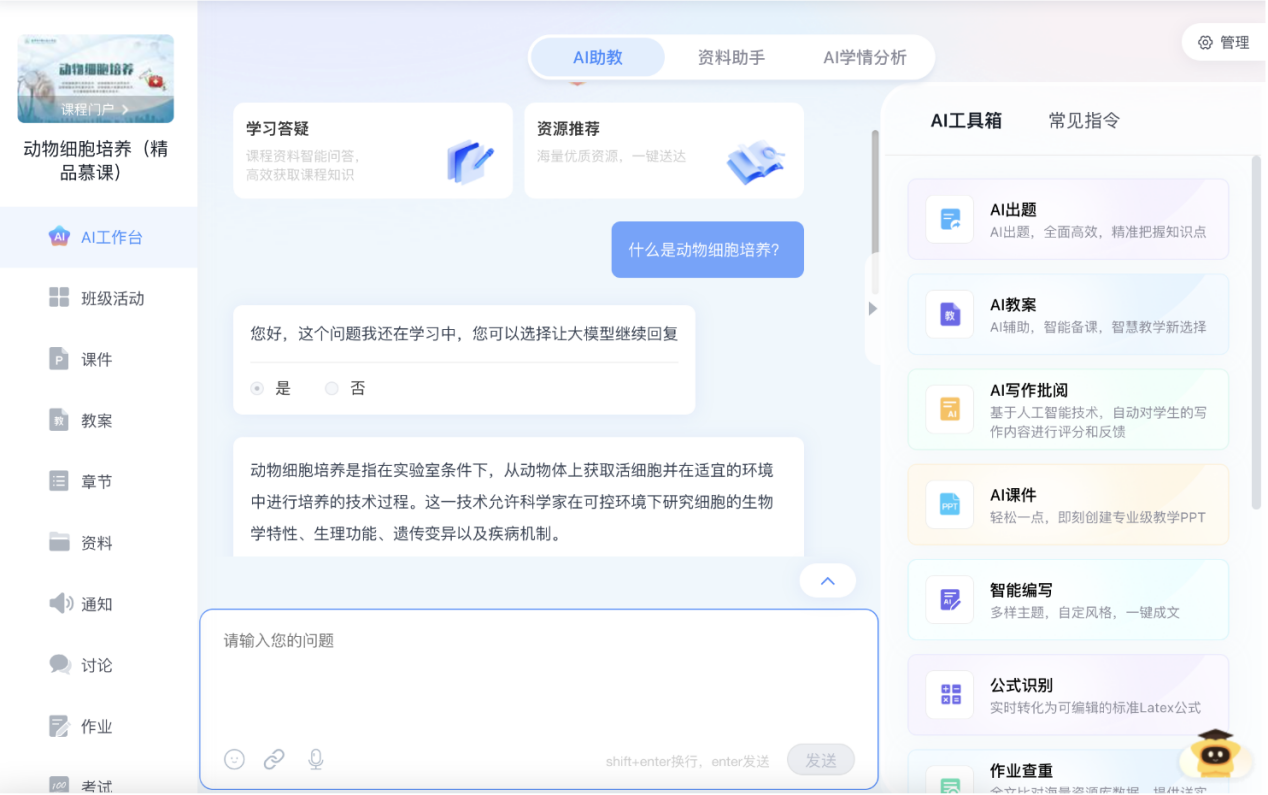Click the emoji icon in message box

pyautogui.click(x=234, y=759)
